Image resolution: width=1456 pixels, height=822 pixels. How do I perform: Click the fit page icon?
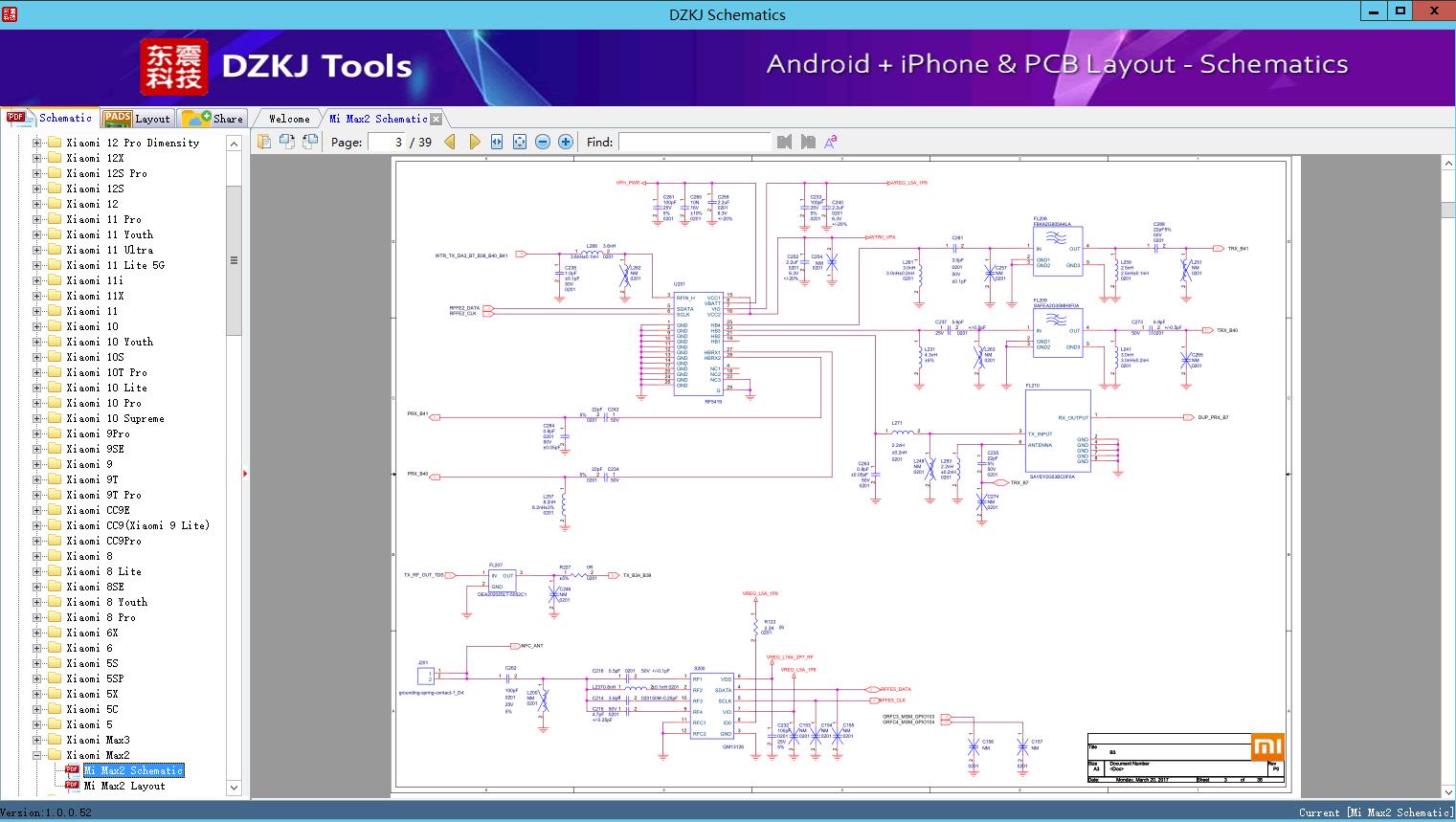tap(520, 142)
